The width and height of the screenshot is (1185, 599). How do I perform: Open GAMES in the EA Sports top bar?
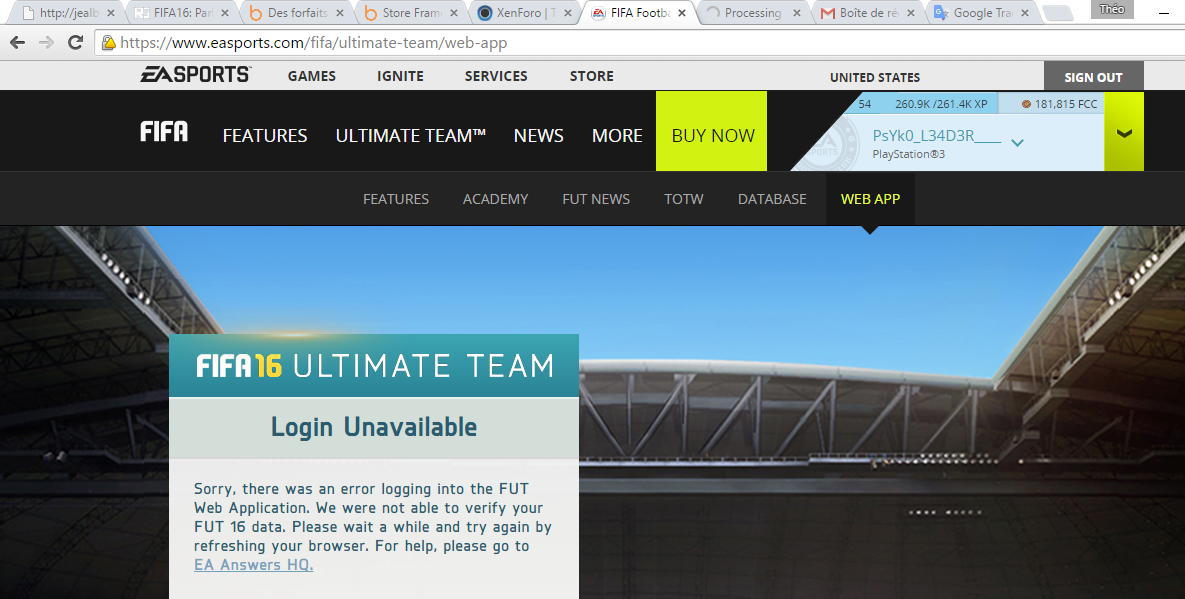[x=311, y=76]
